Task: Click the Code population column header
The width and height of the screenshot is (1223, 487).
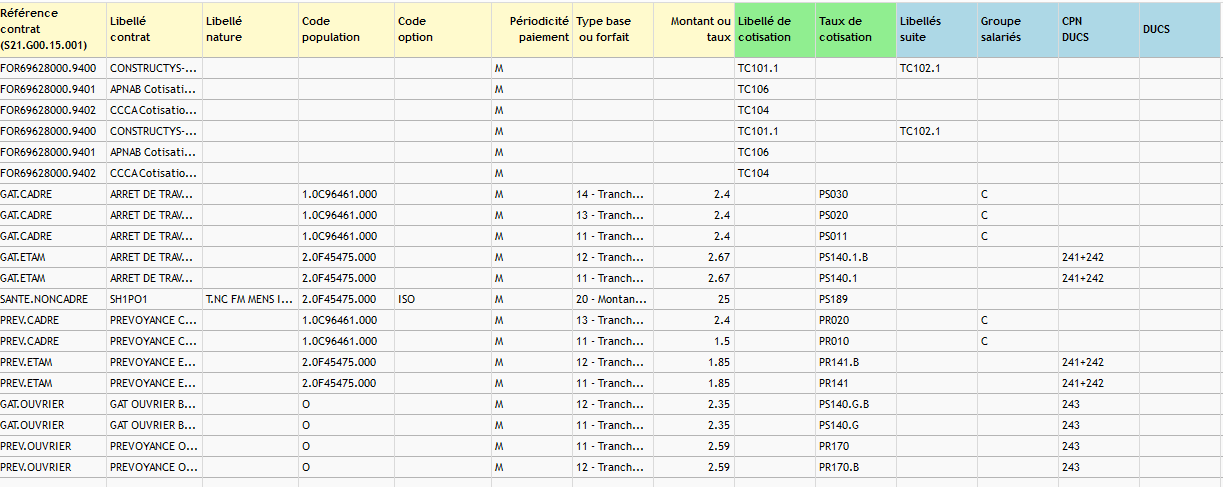Action: click(x=346, y=29)
